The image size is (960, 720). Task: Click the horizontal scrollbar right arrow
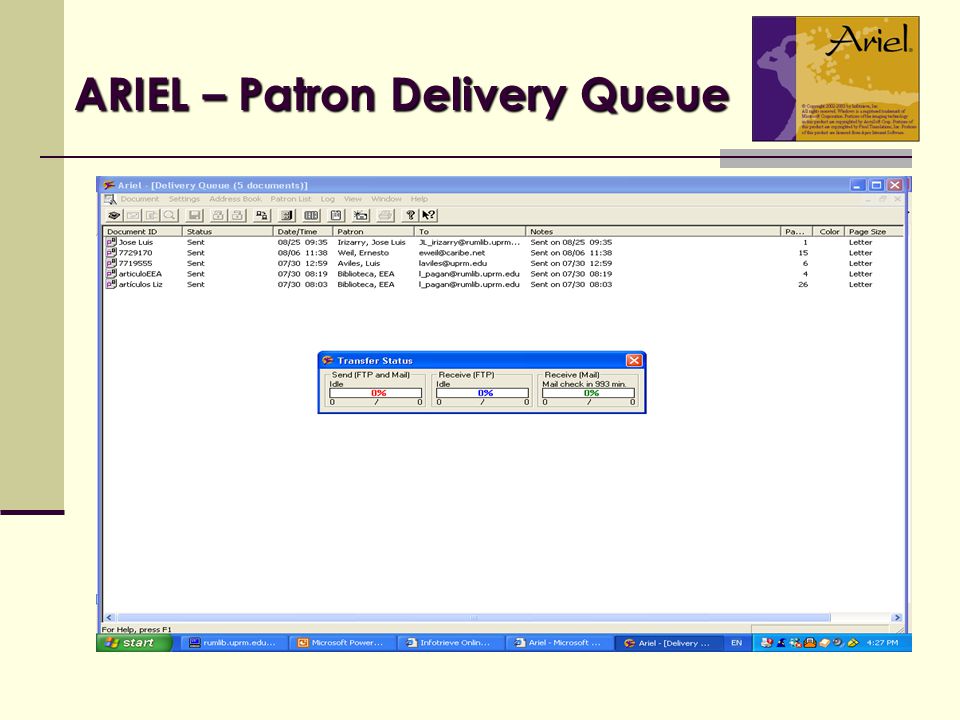[x=897, y=618]
